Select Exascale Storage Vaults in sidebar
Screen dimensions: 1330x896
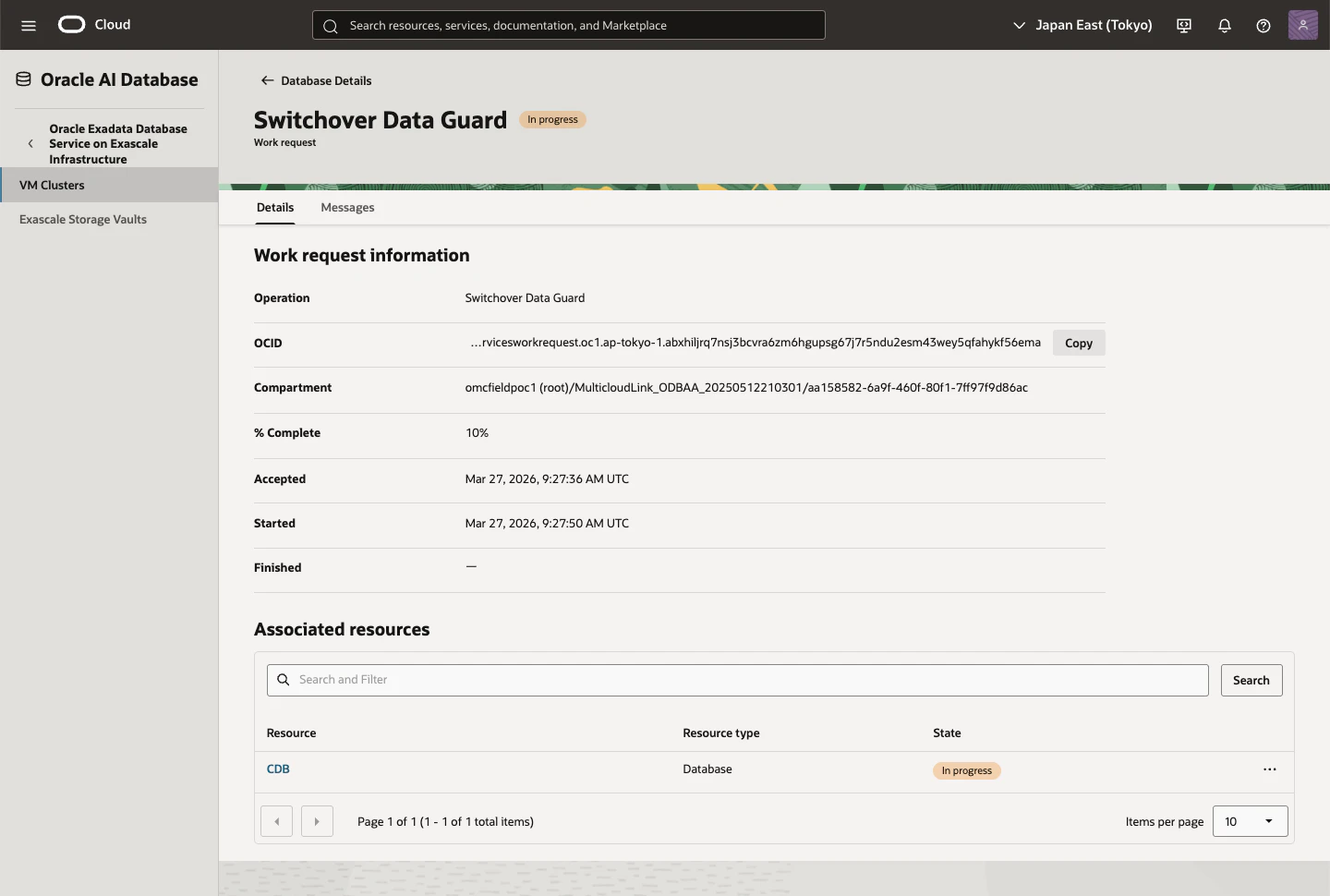(x=83, y=220)
